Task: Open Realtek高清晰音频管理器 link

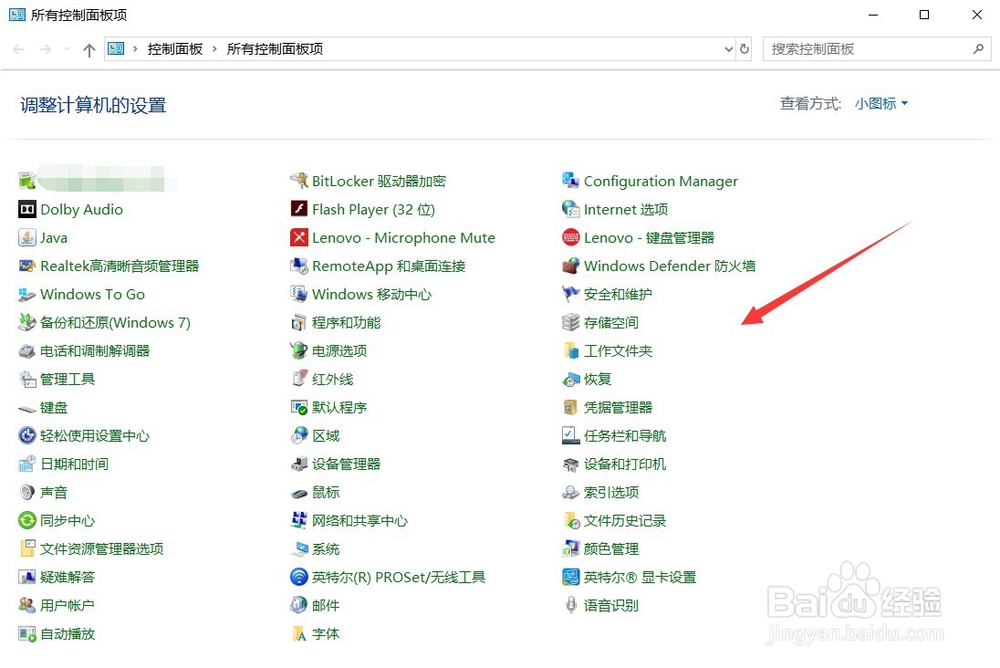Action: [119, 265]
